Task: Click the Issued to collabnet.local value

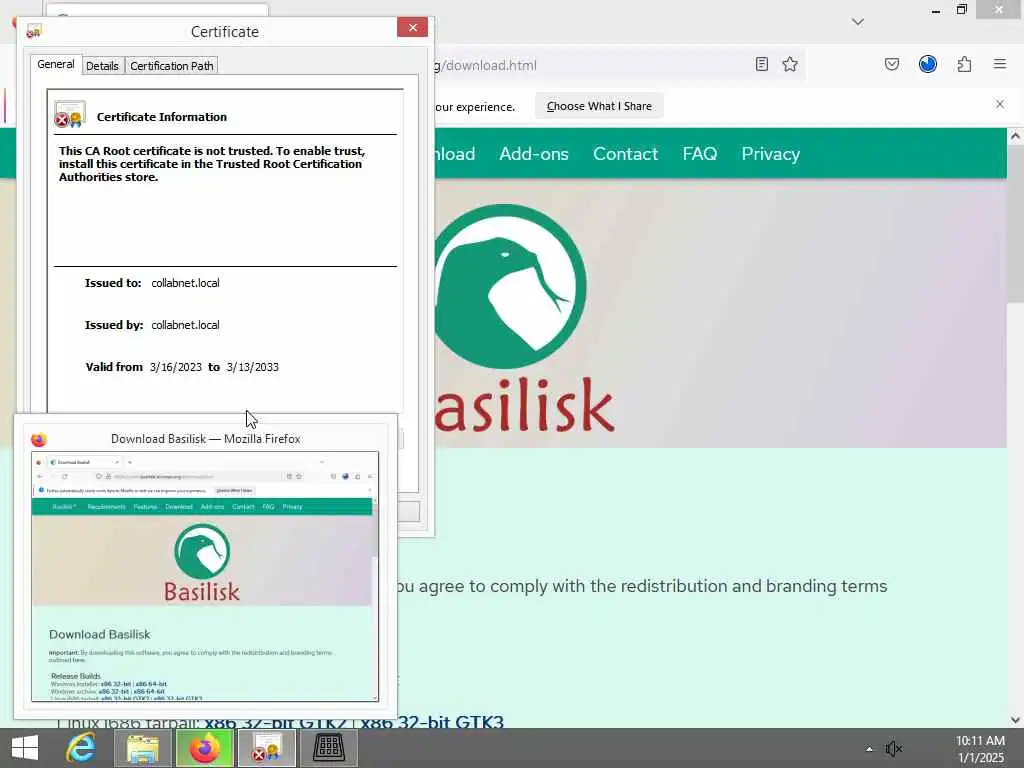Action: (x=185, y=283)
